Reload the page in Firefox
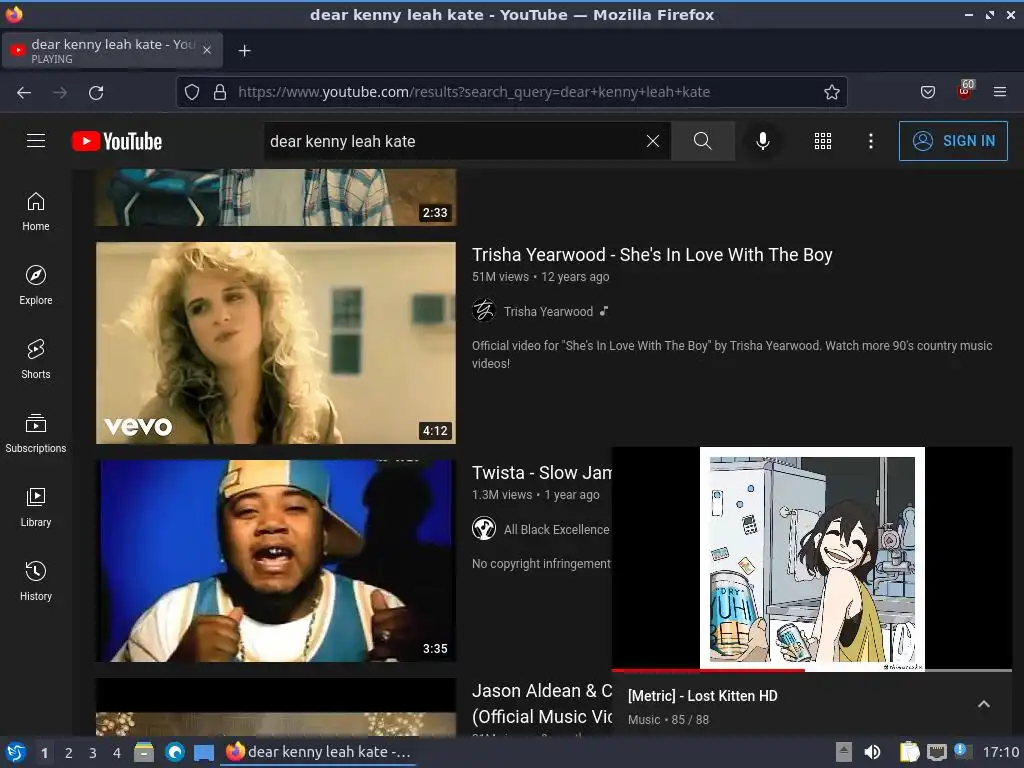 point(96,93)
